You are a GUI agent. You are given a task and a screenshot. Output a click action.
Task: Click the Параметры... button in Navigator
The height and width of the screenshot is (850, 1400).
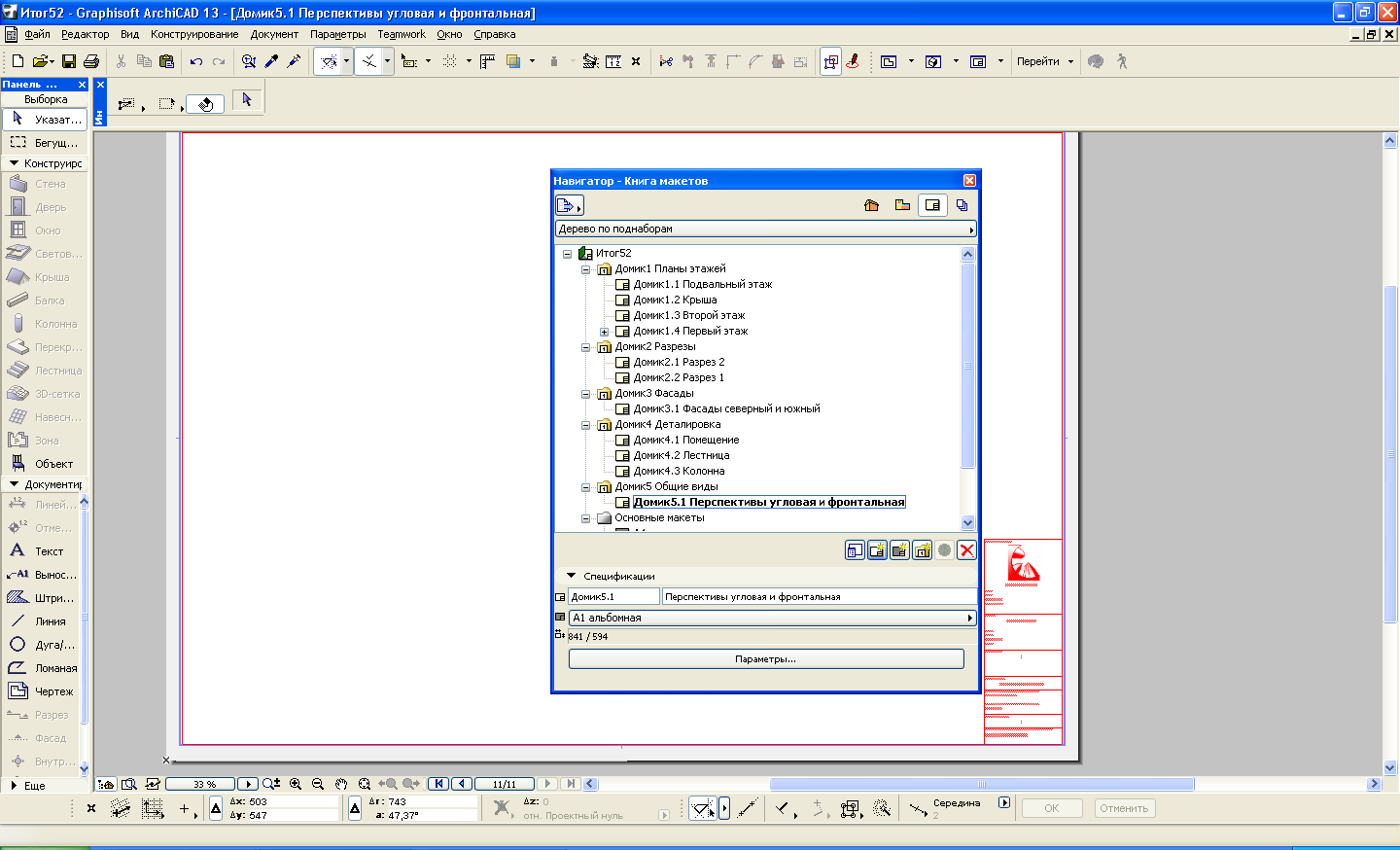pyautogui.click(x=766, y=659)
